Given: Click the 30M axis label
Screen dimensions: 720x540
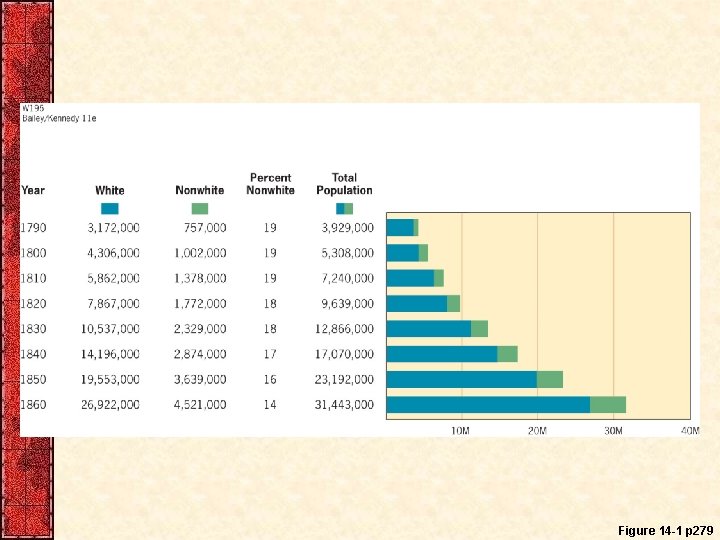Looking at the screenshot, I should click(613, 431).
